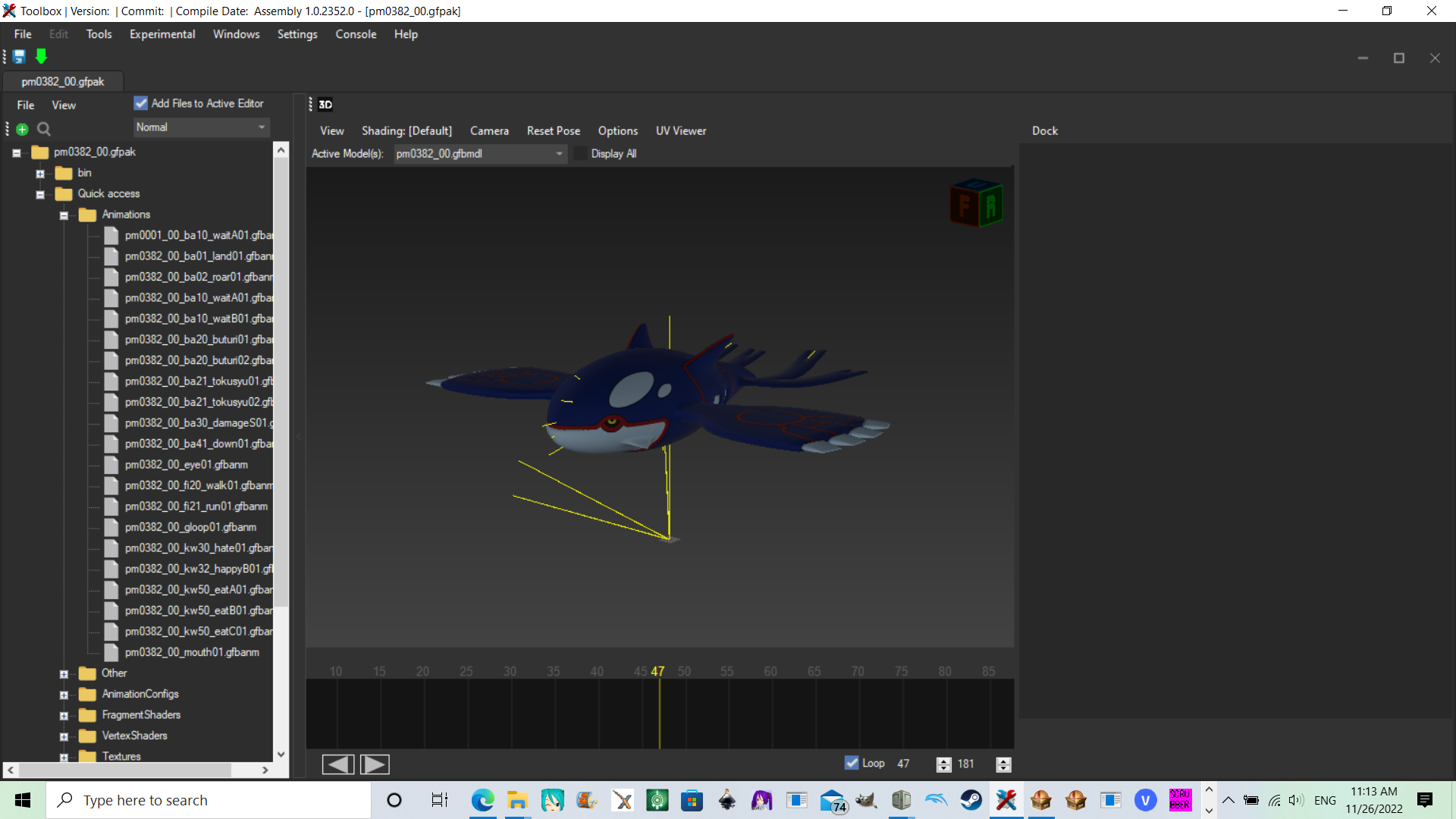Click Reset Pose in the viewport toolbar
The height and width of the screenshot is (819, 1456).
click(x=553, y=130)
